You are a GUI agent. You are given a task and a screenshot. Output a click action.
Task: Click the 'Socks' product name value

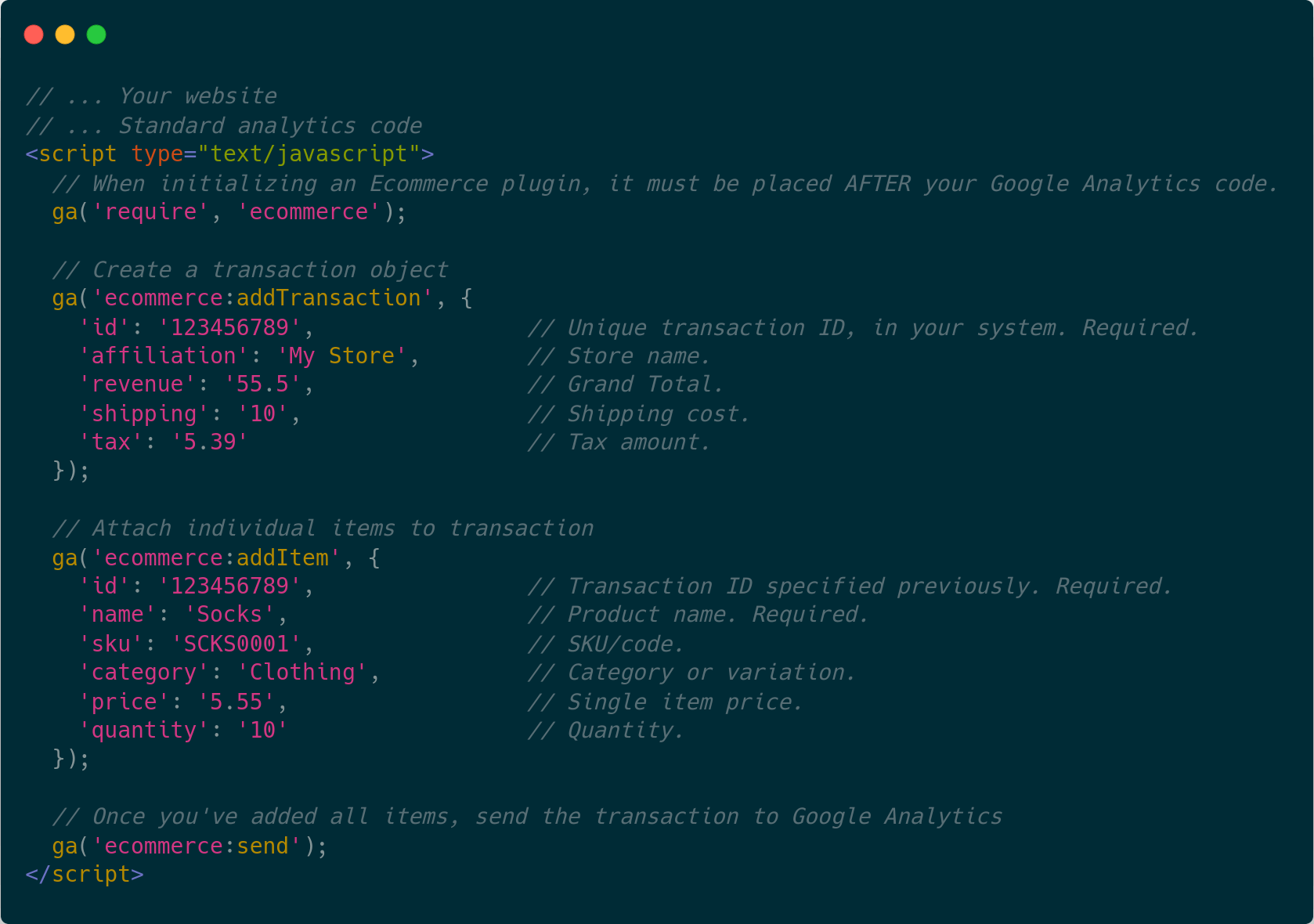tap(229, 615)
